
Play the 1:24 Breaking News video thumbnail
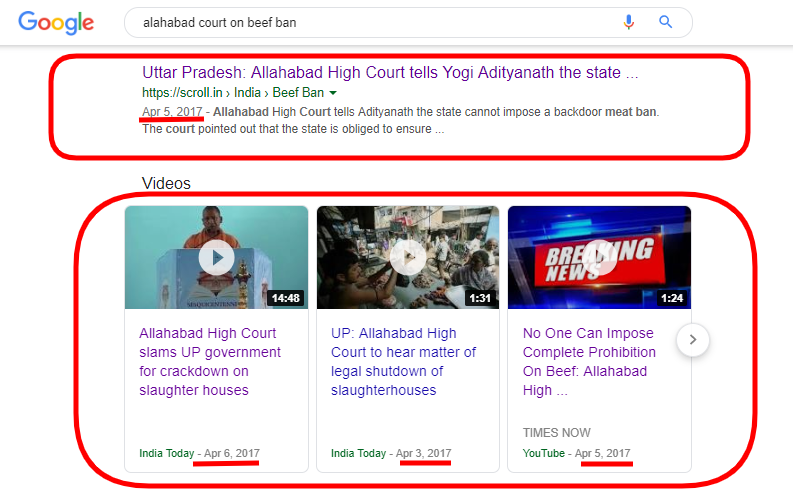tap(599, 257)
